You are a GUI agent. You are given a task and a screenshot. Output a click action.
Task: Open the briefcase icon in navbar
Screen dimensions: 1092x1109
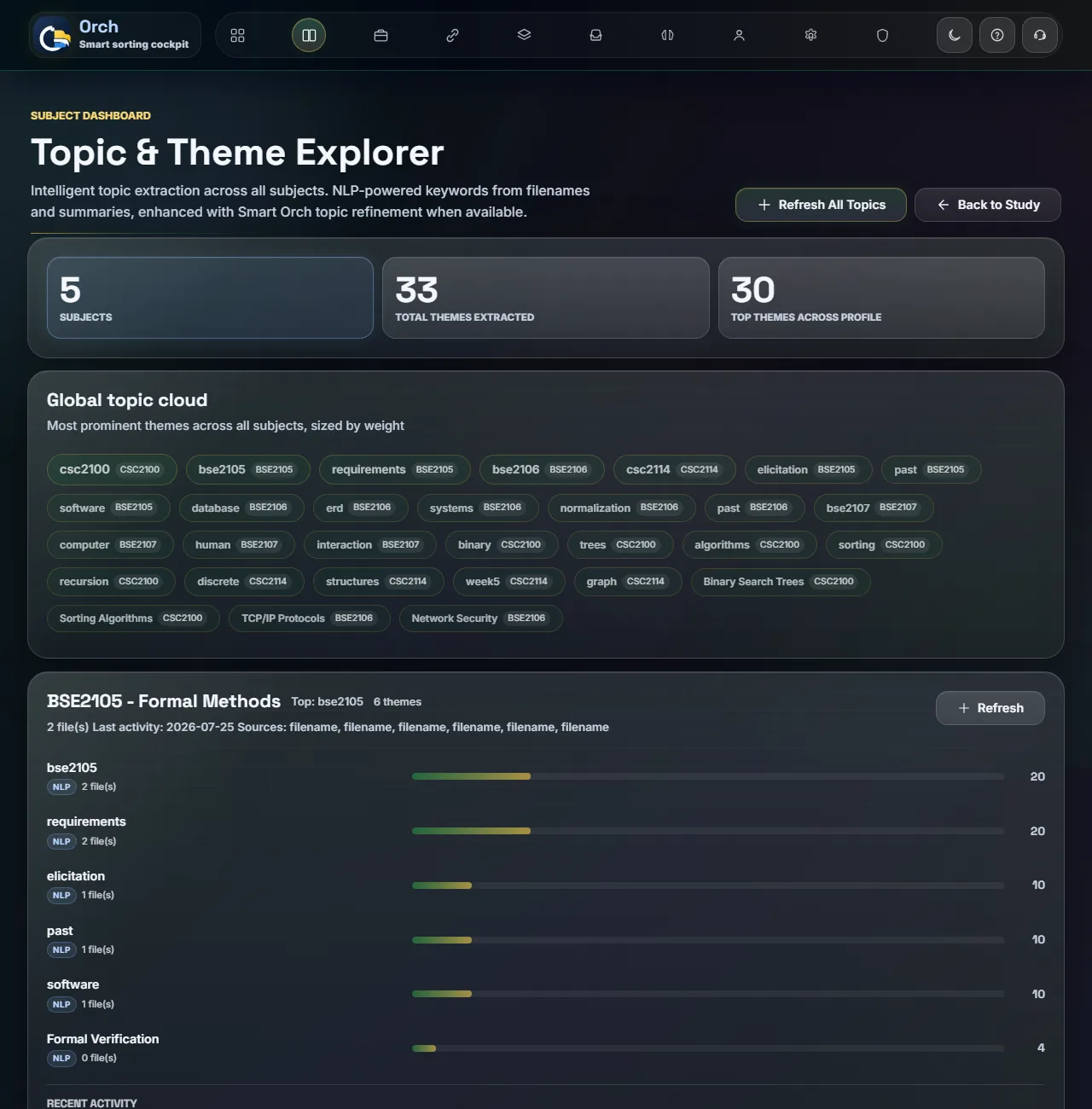click(380, 35)
